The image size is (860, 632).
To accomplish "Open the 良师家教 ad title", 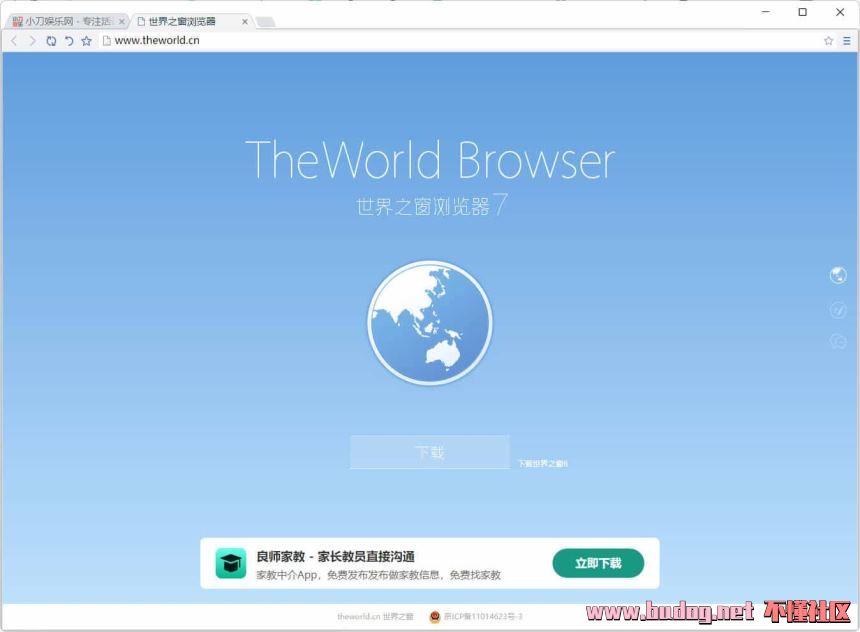I will [x=335, y=556].
